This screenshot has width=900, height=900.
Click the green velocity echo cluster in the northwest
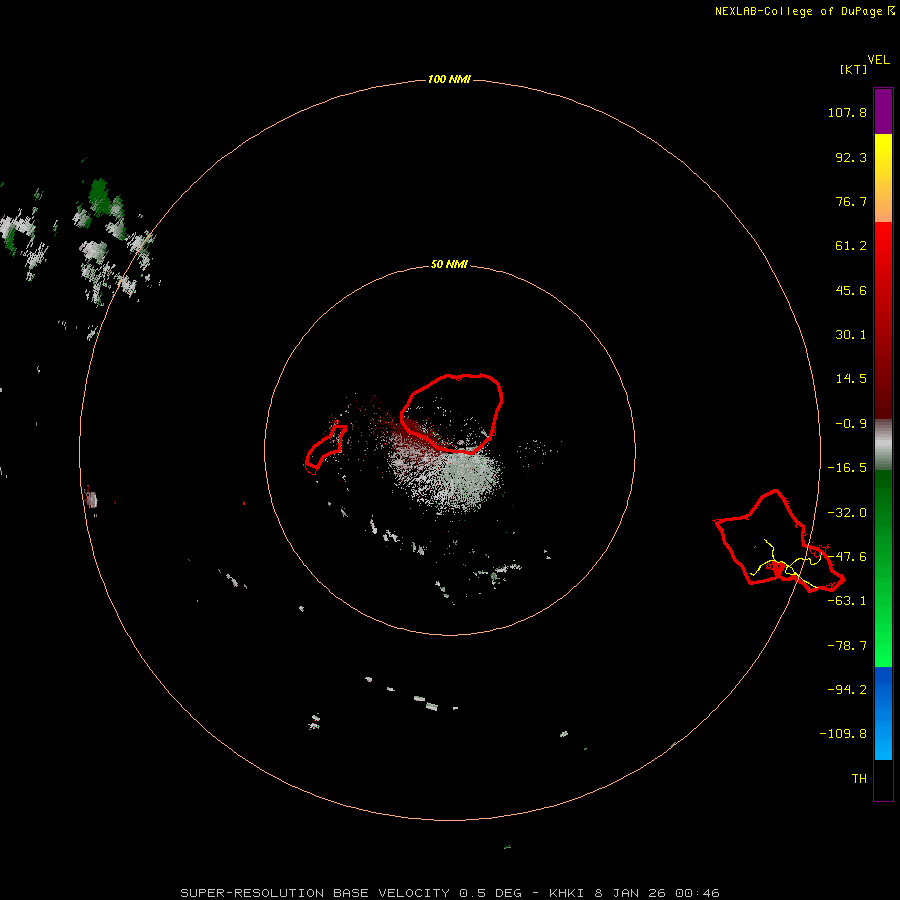pyautogui.click(x=99, y=196)
